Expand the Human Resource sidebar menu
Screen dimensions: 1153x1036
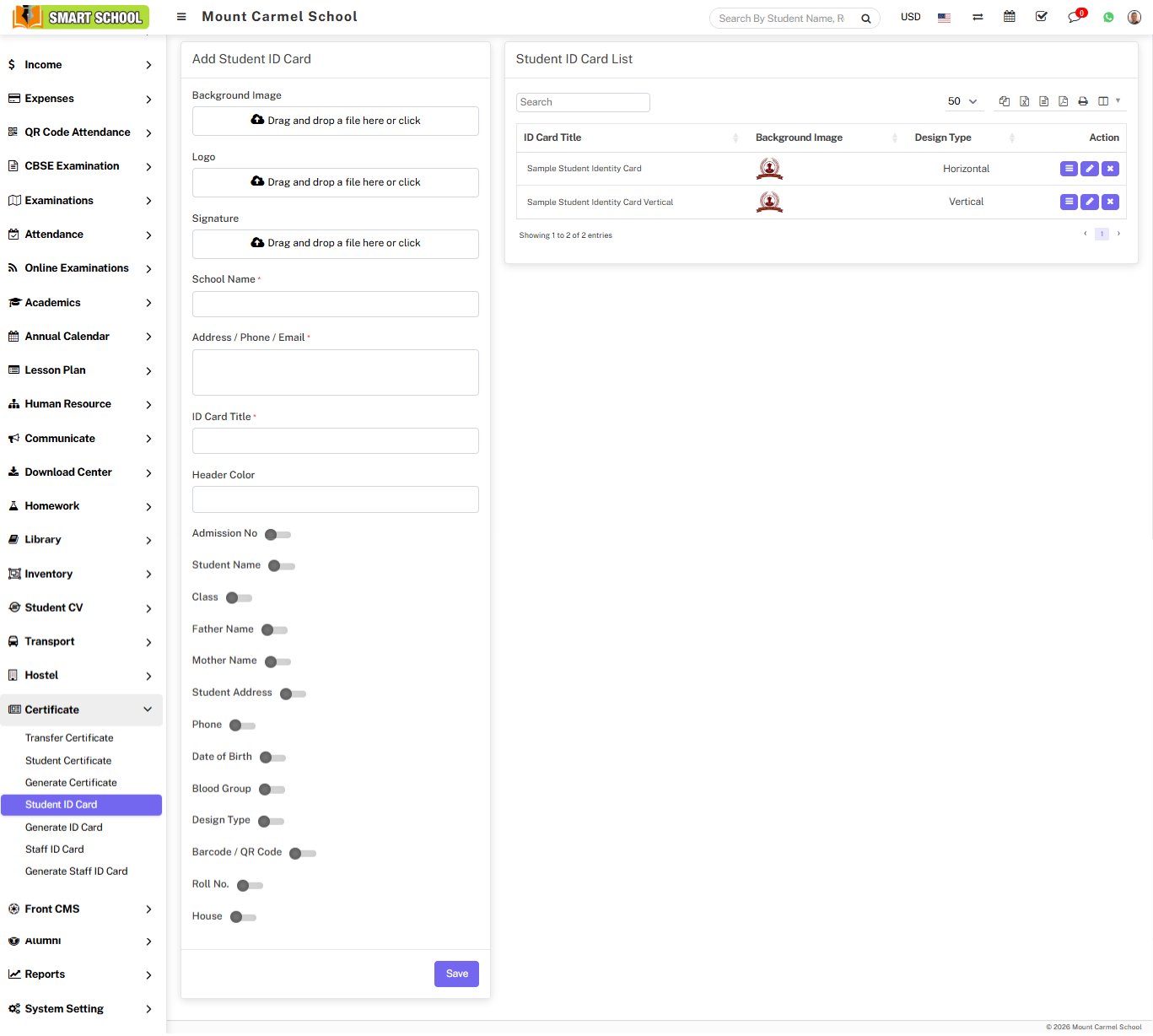pos(80,404)
